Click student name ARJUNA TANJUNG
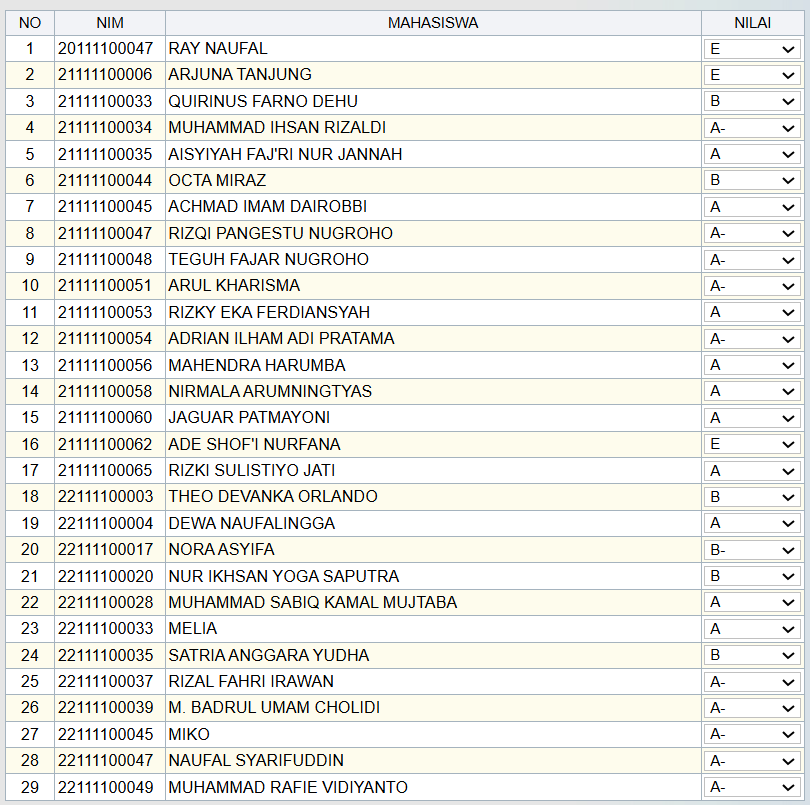Viewport: 810px width, 805px height. (240, 74)
